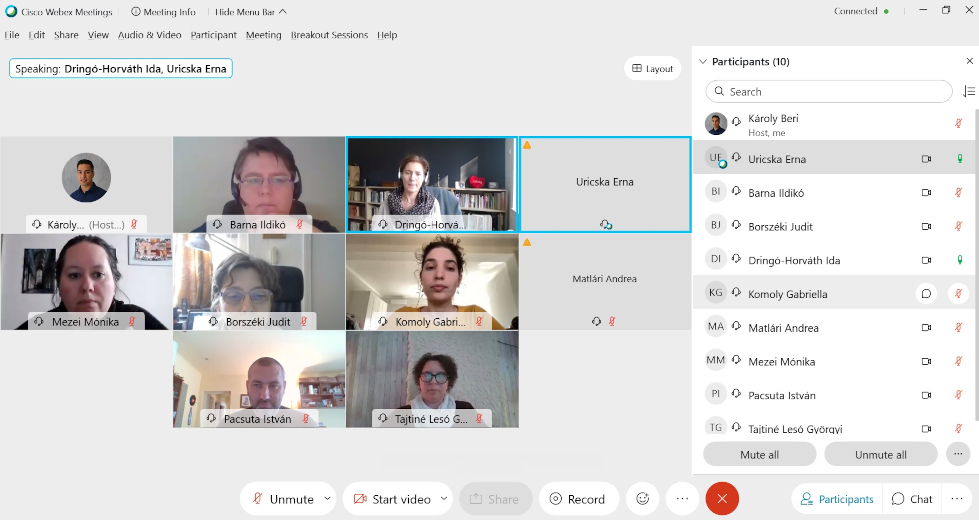Close the Participants panel
The height and width of the screenshot is (520, 979).
tap(969, 61)
